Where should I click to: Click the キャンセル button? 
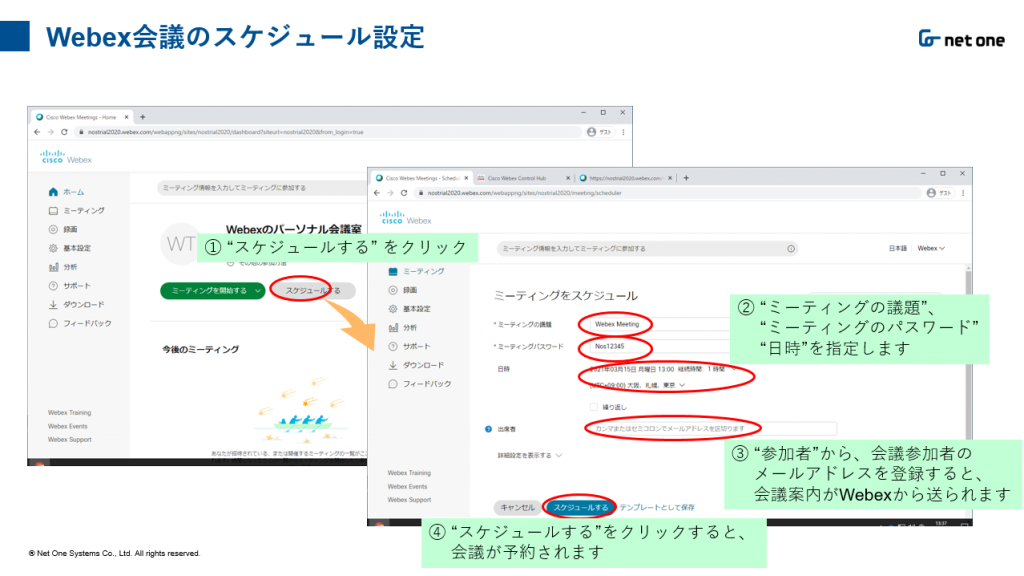coord(517,508)
